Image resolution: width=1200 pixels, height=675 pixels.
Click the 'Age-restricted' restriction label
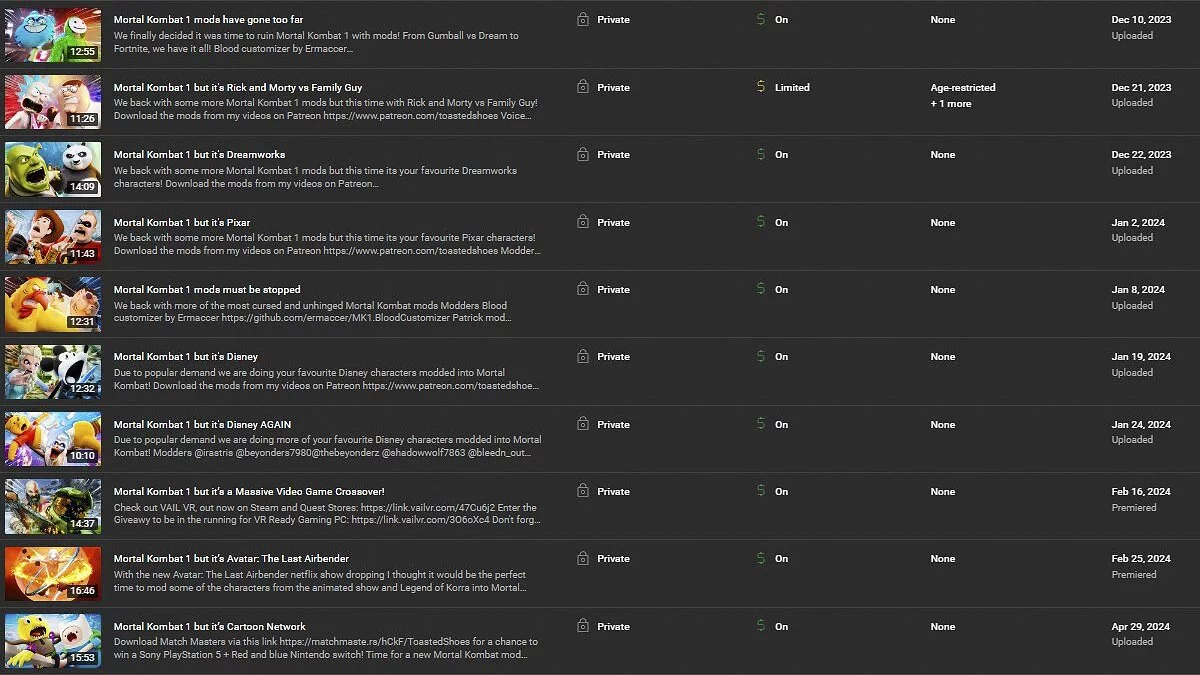963,88
